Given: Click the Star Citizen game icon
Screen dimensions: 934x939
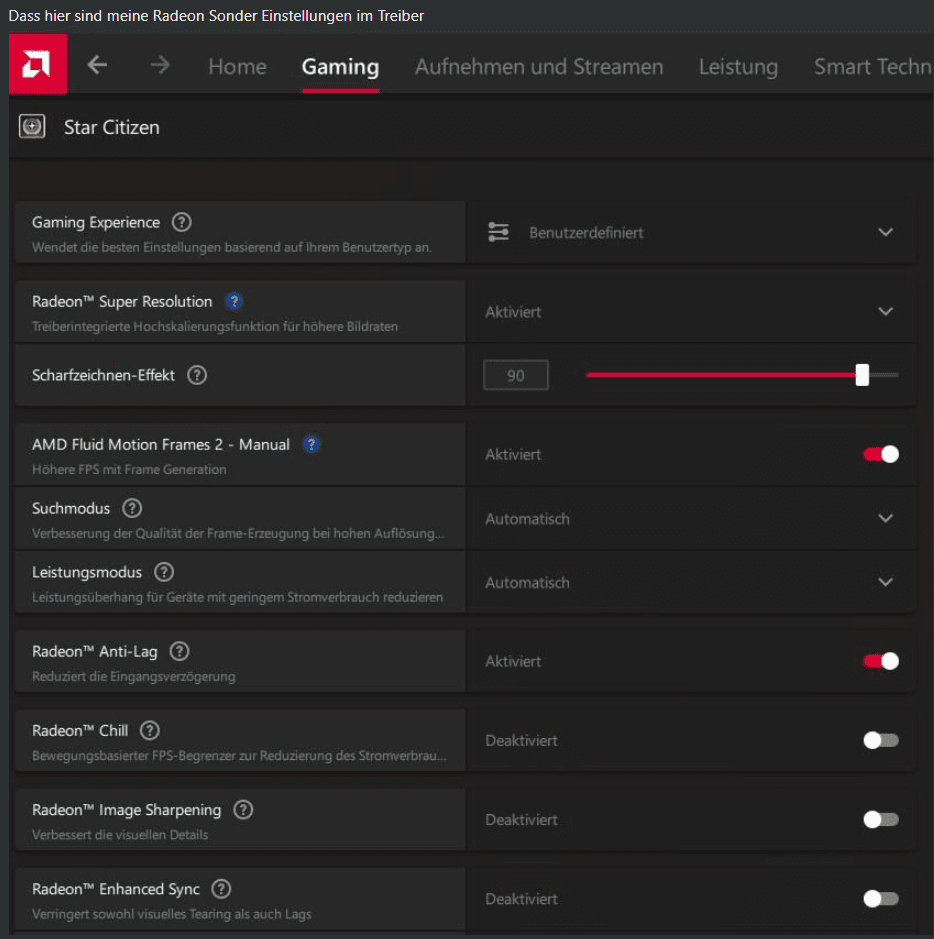Looking at the screenshot, I should point(32,126).
